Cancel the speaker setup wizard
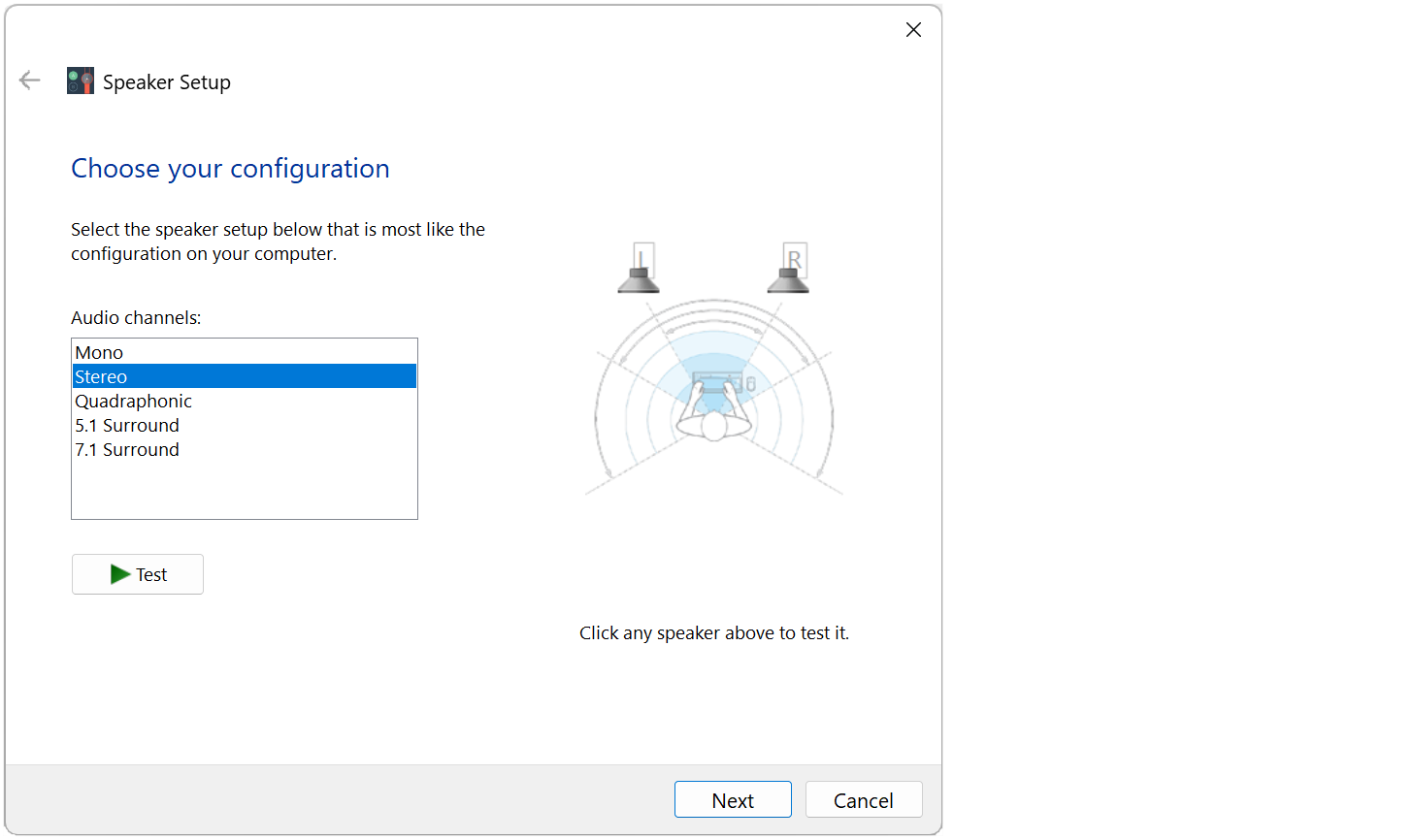The height and width of the screenshot is (840, 1414). coord(864,800)
